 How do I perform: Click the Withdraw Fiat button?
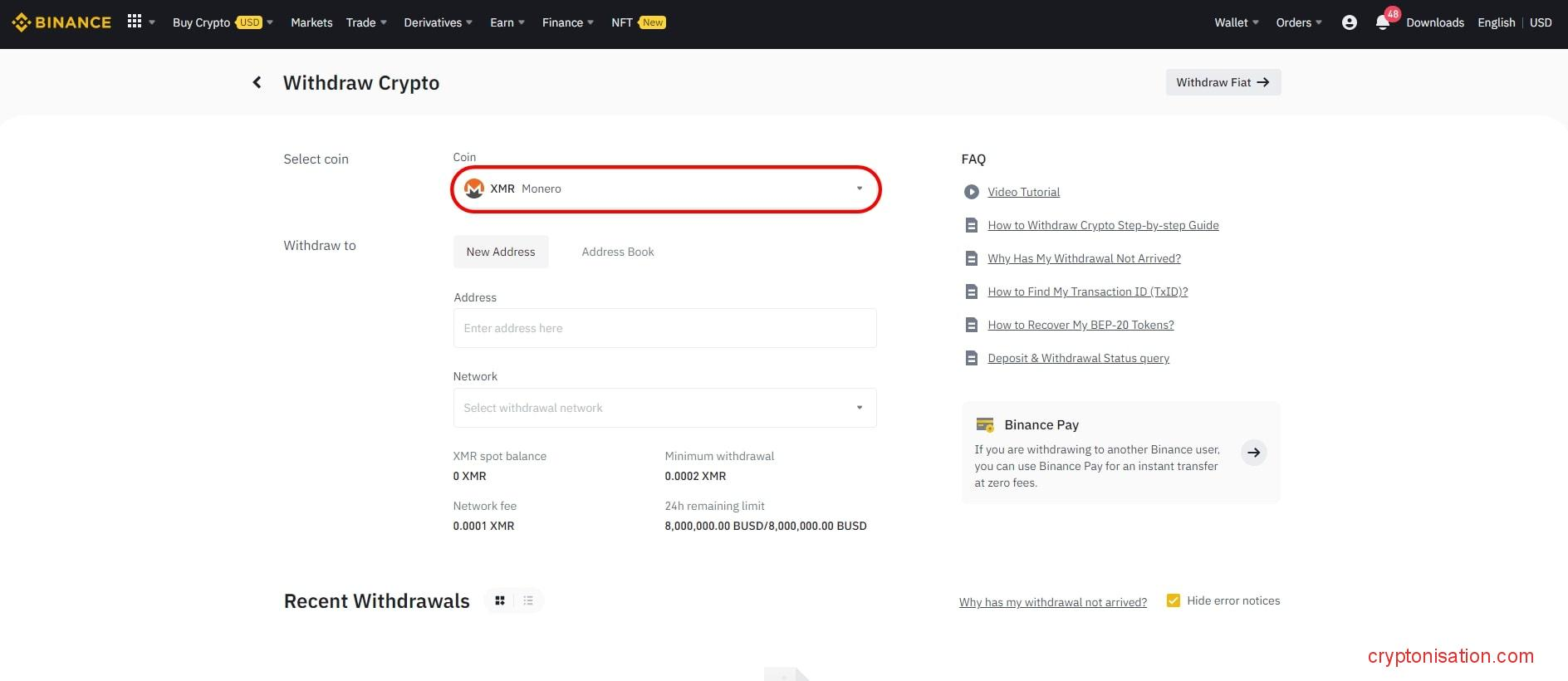click(1223, 82)
